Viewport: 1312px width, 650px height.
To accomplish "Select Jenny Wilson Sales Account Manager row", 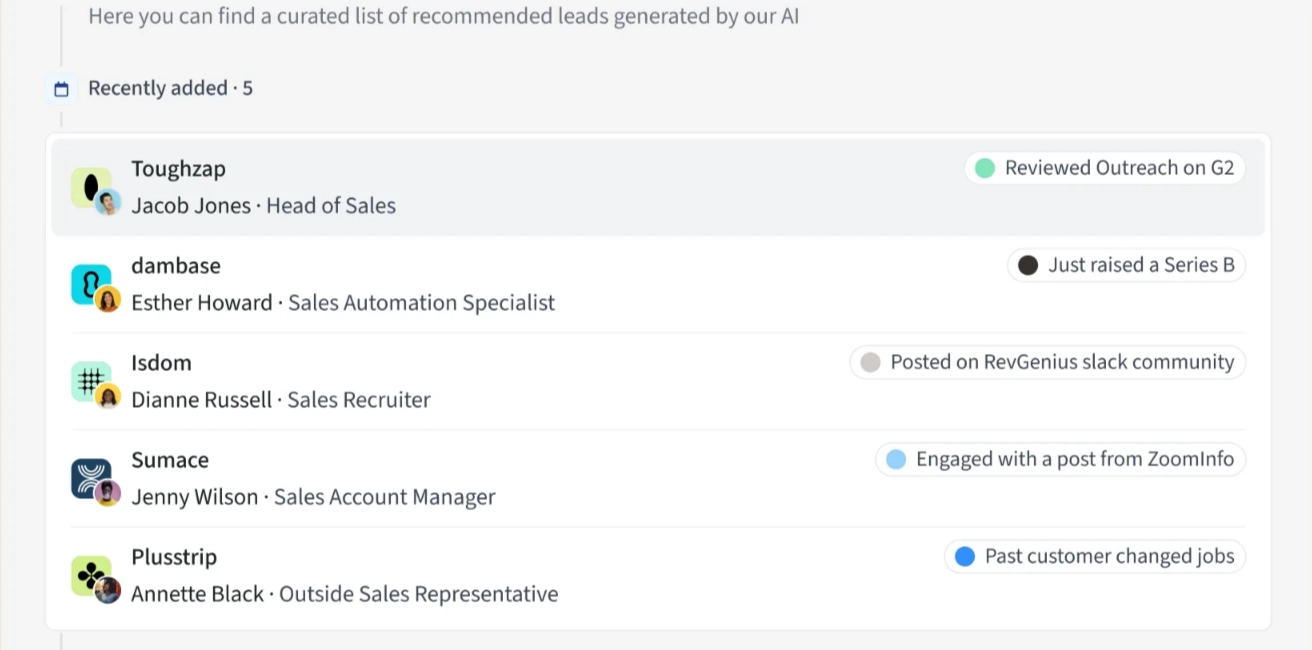I will point(313,497).
